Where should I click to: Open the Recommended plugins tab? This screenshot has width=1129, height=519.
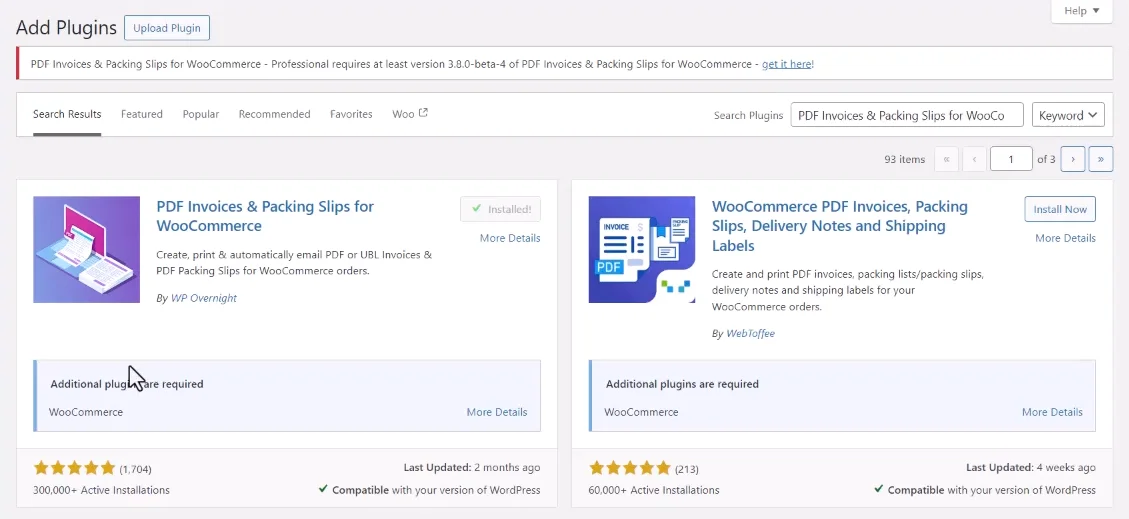click(x=274, y=114)
